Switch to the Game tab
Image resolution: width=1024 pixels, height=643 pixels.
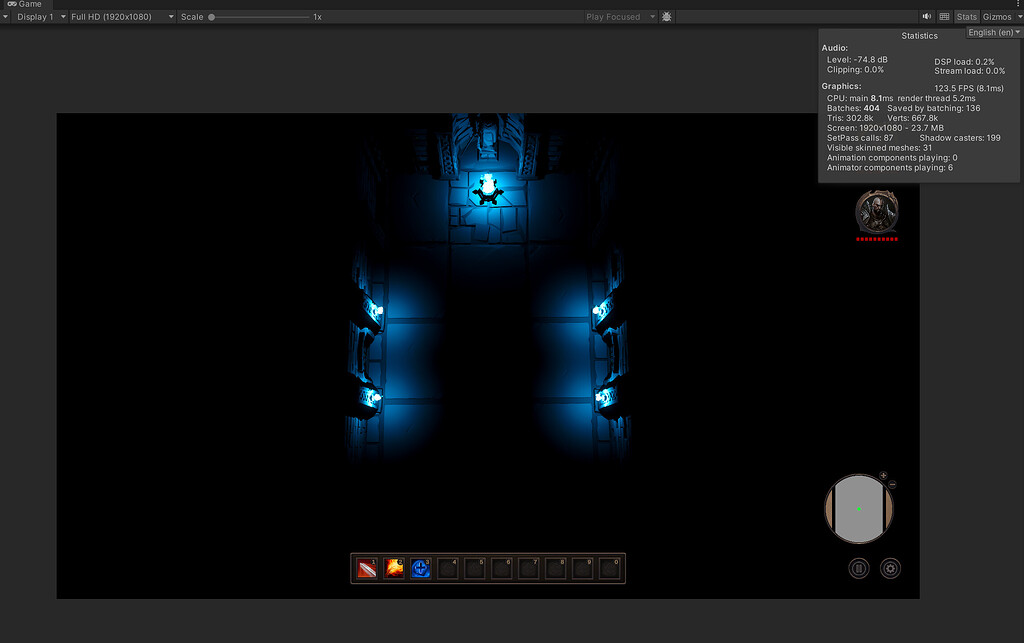click(24, 4)
